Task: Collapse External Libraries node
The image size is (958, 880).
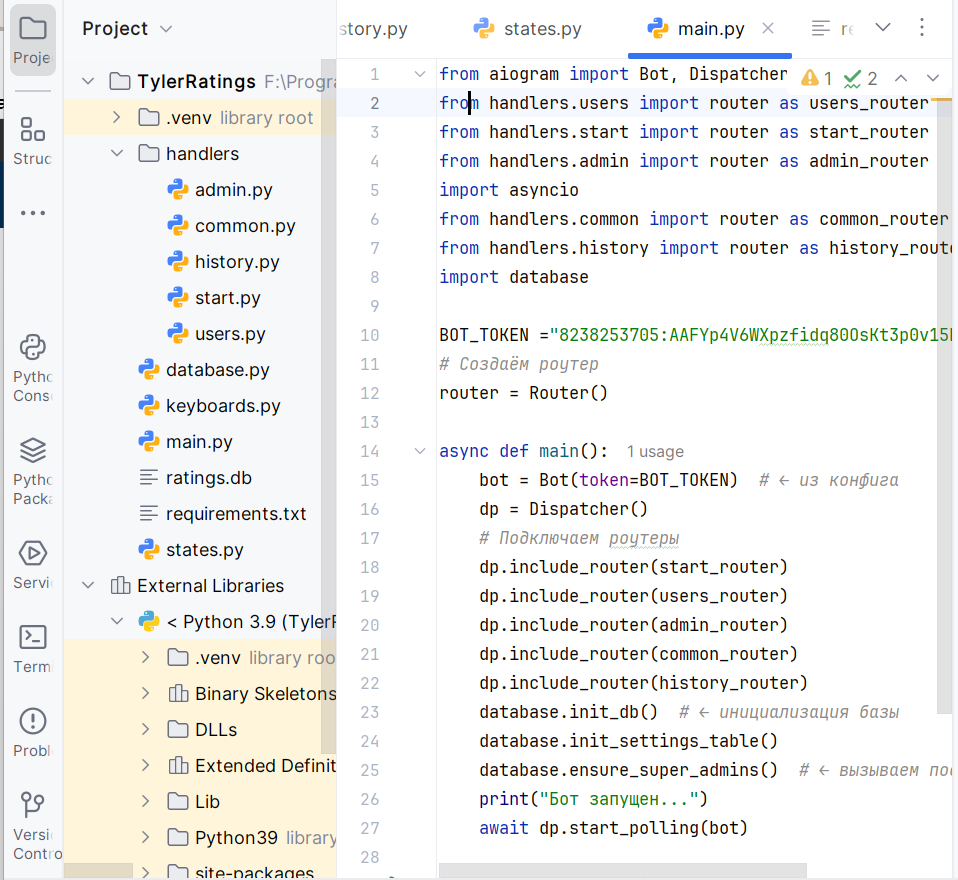Action: (88, 586)
